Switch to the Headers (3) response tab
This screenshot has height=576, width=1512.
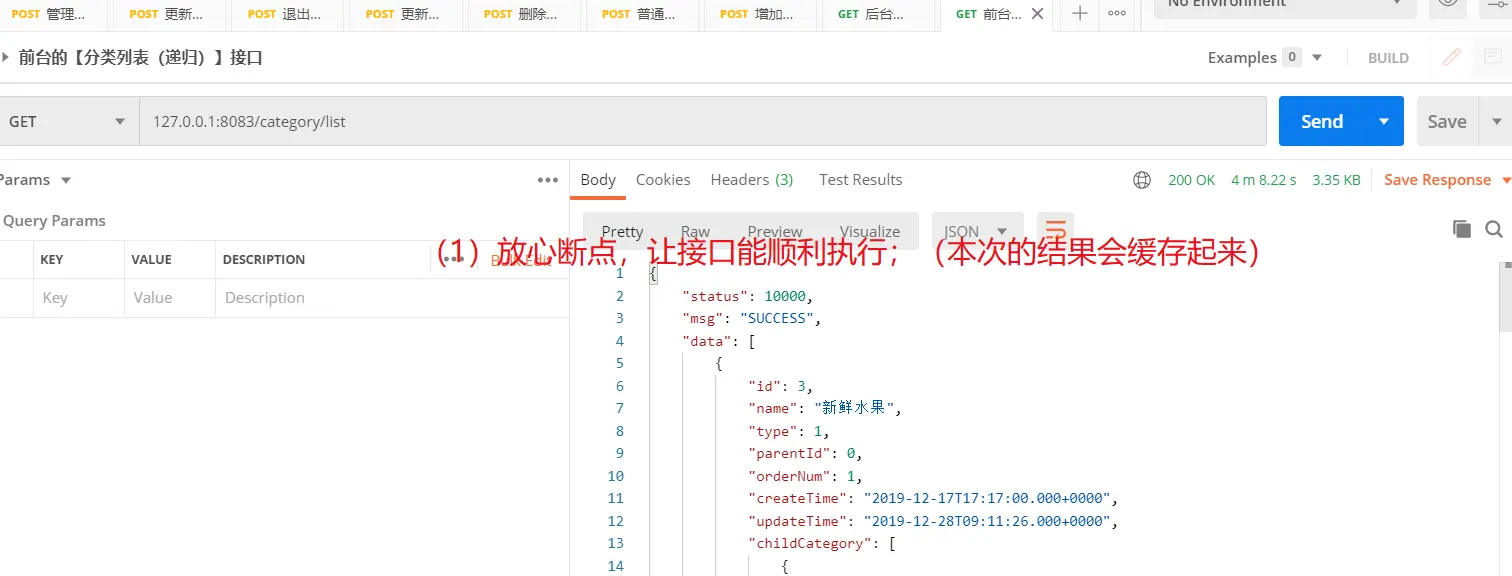[751, 180]
